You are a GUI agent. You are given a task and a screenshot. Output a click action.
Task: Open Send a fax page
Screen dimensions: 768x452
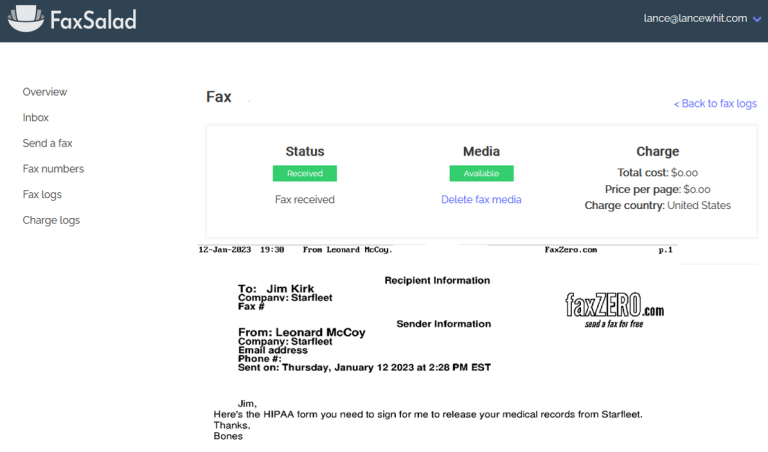pos(47,143)
